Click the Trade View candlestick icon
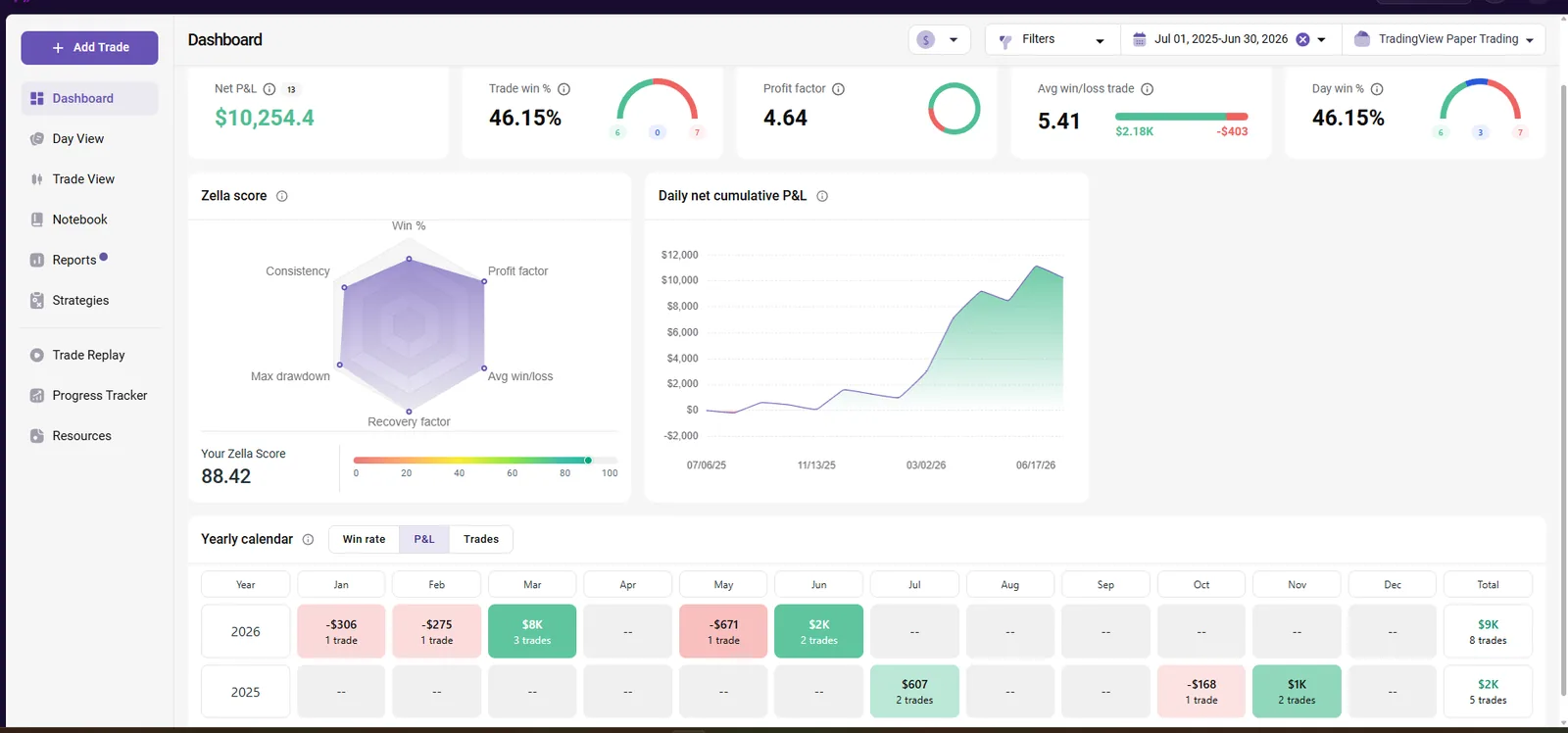Viewport: 1568px width, 733px height. (37, 179)
